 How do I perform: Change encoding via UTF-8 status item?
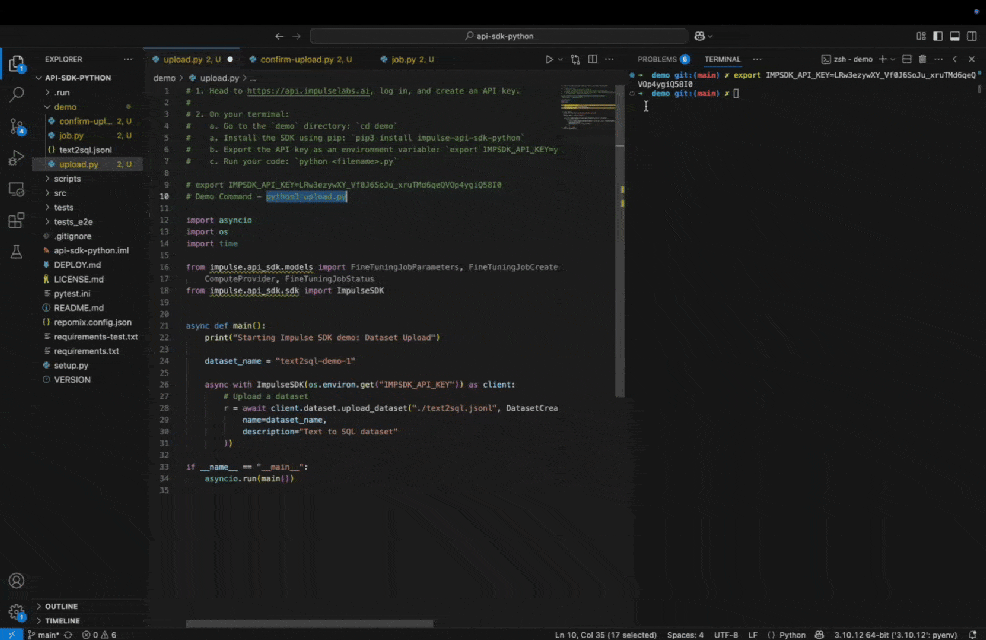[726, 635]
